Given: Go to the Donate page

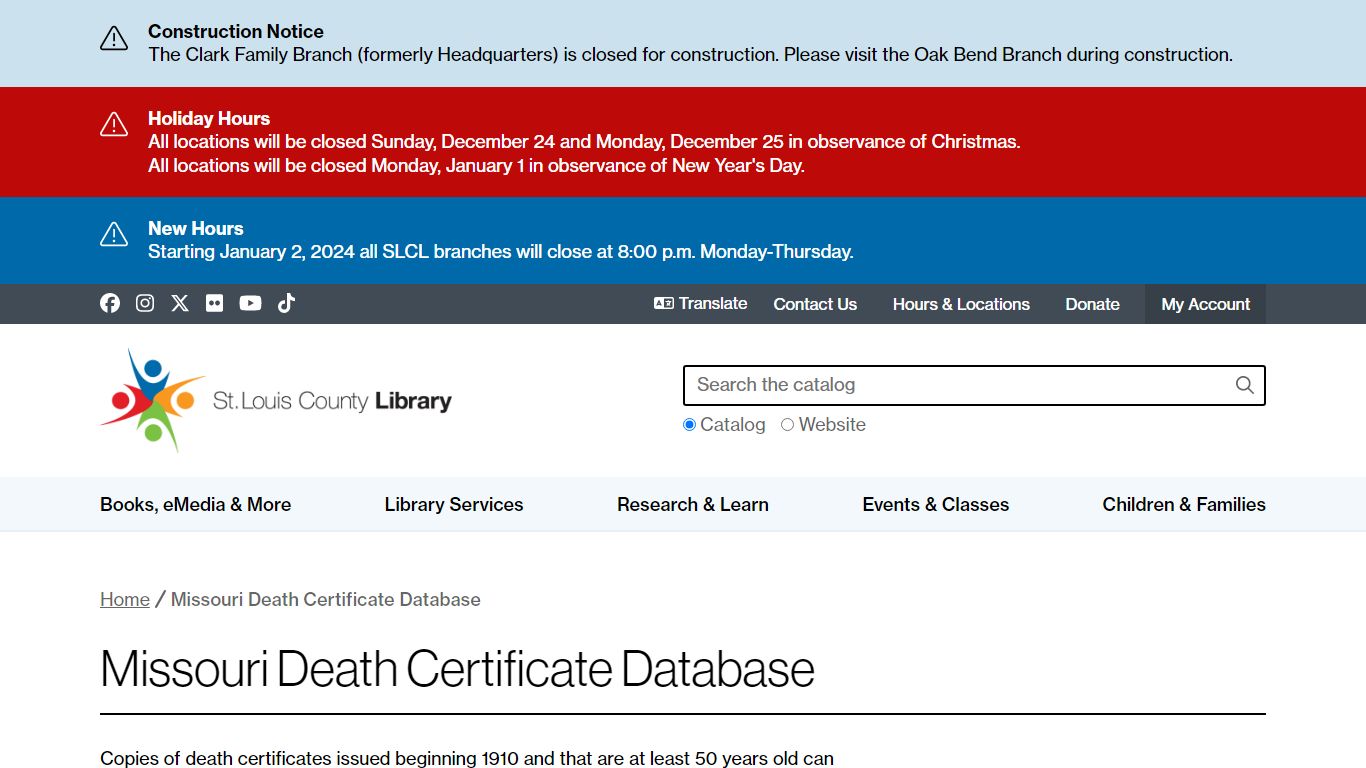Looking at the screenshot, I should click(x=1092, y=304).
